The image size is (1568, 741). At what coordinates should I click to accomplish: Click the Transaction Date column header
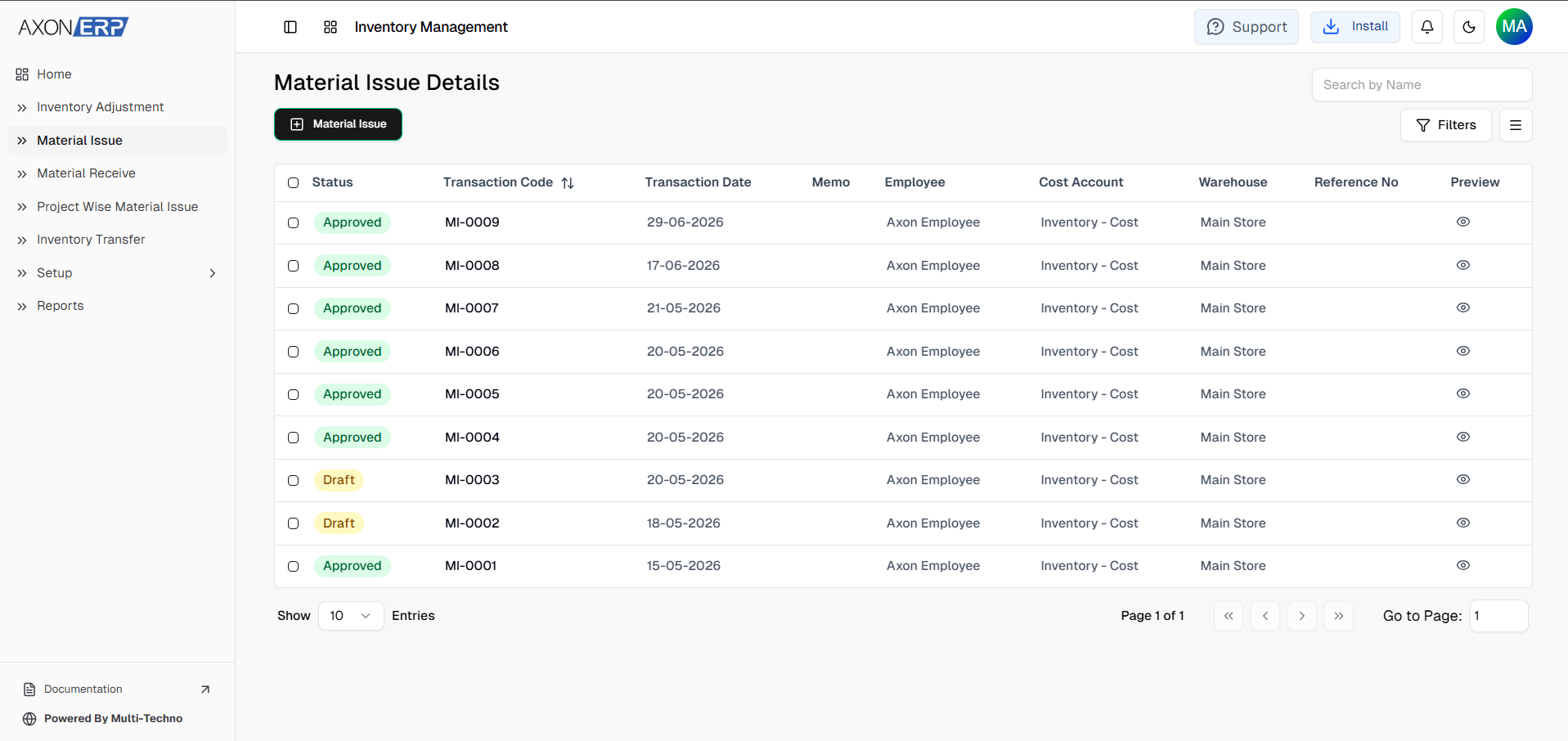[x=698, y=182]
